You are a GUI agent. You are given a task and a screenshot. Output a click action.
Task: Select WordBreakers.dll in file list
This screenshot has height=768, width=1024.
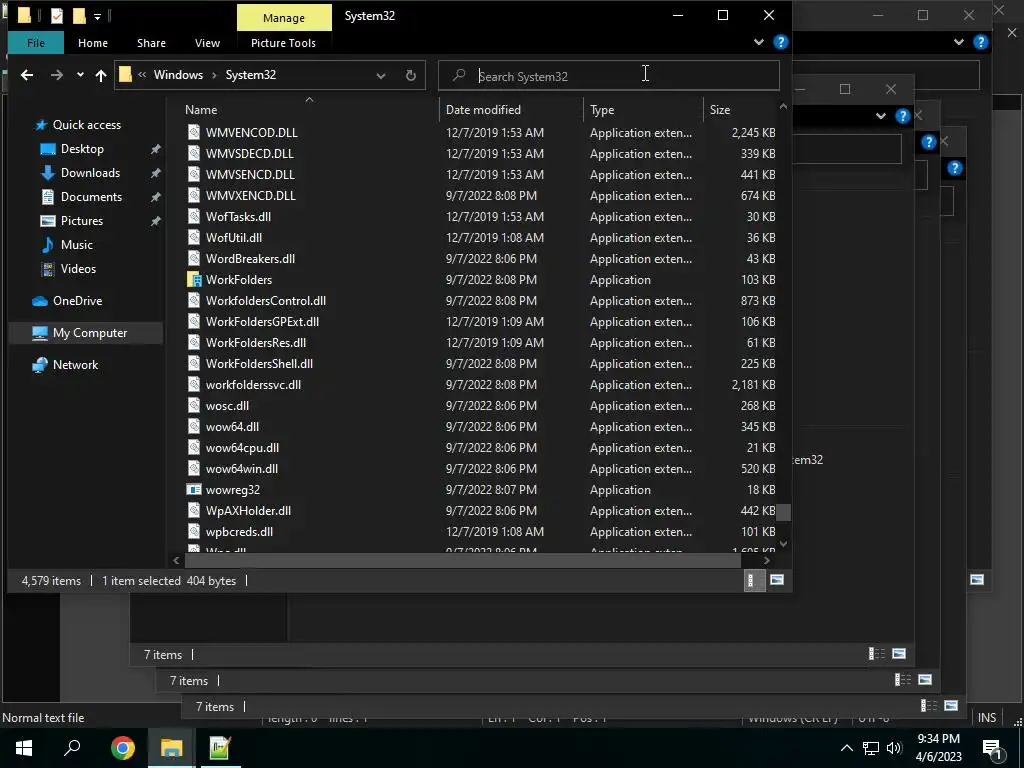click(250, 259)
